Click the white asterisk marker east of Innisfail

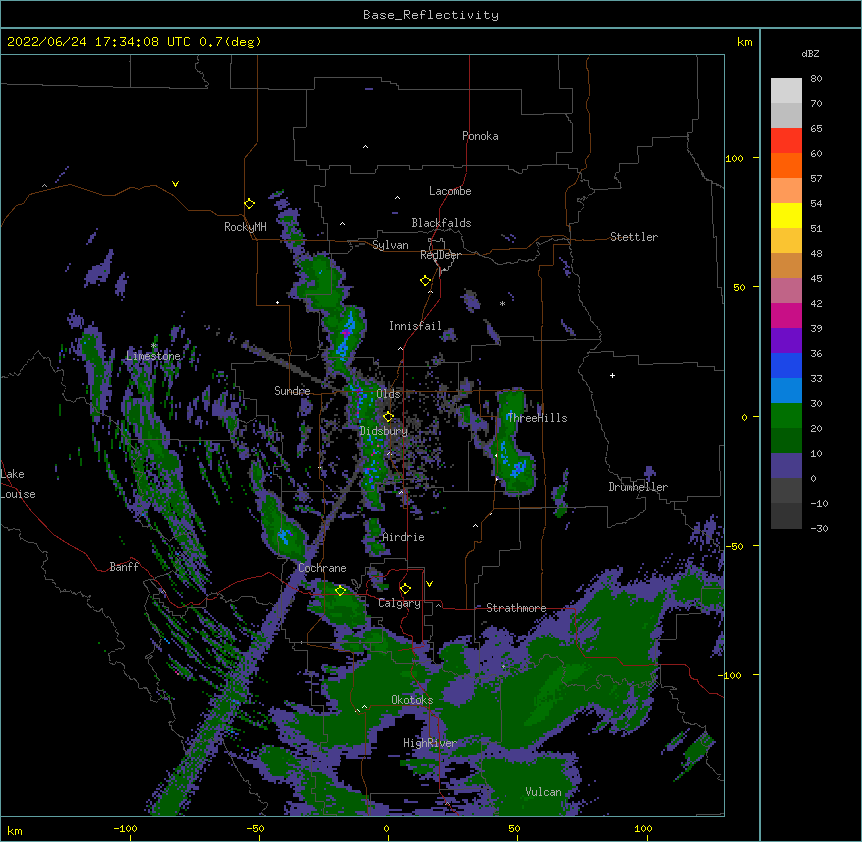tap(502, 304)
